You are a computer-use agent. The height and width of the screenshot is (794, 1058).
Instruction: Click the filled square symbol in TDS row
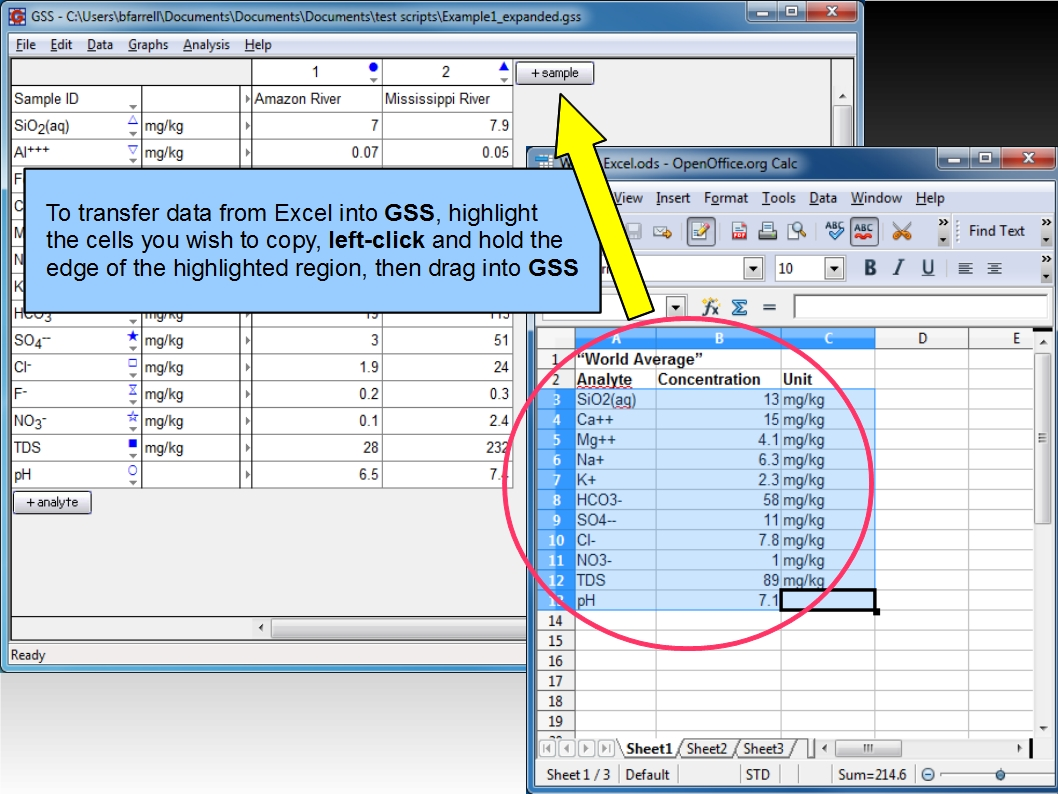pos(132,443)
